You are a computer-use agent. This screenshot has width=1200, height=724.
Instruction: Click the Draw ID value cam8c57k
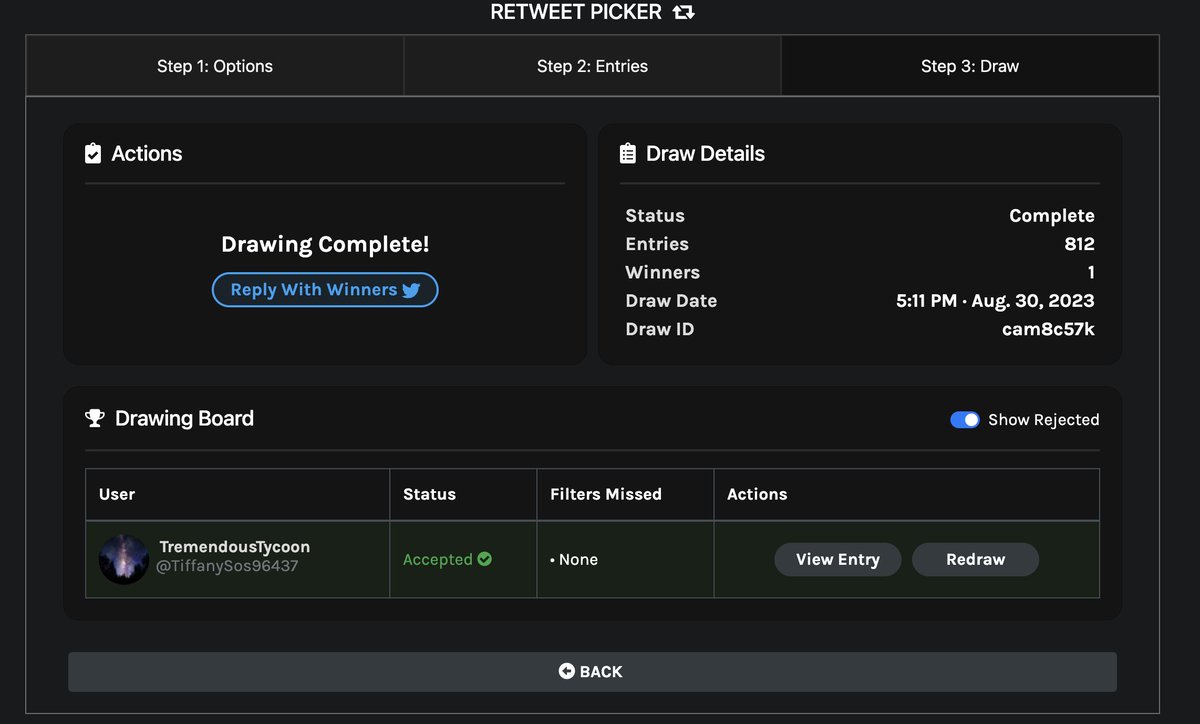pyautogui.click(x=1048, y=329)
